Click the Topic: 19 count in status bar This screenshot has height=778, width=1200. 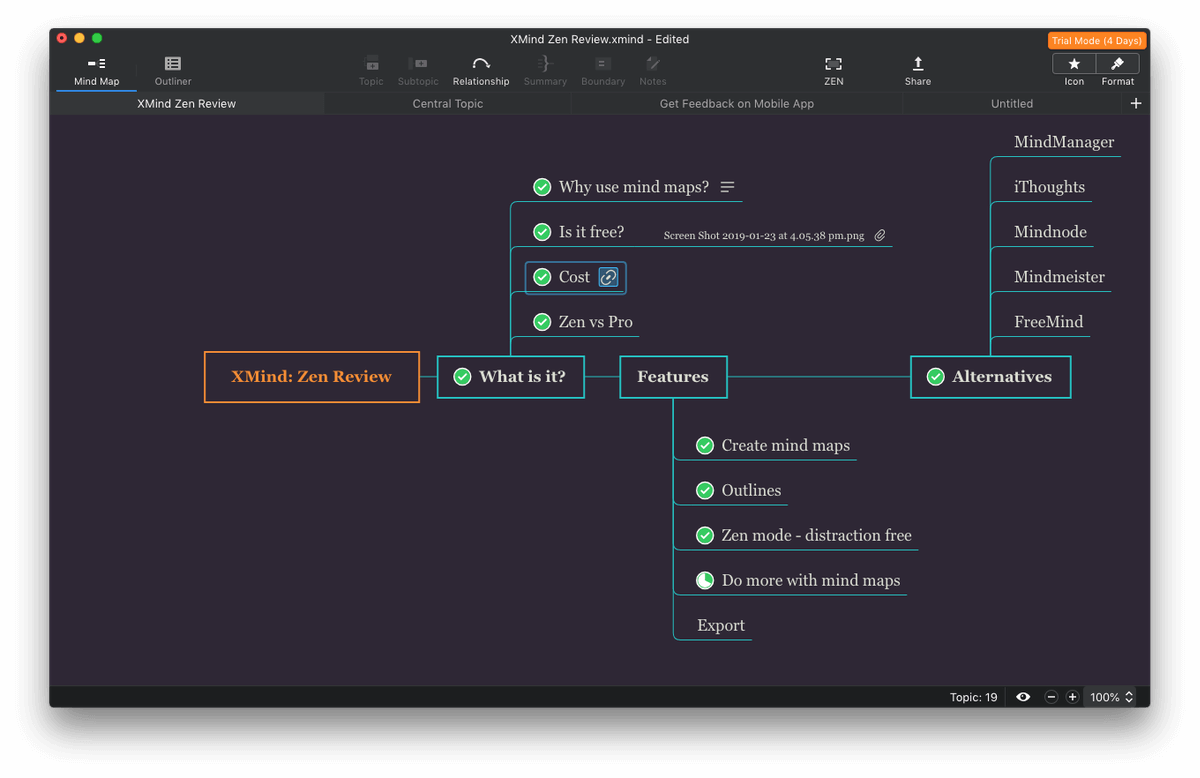point(973,697)
